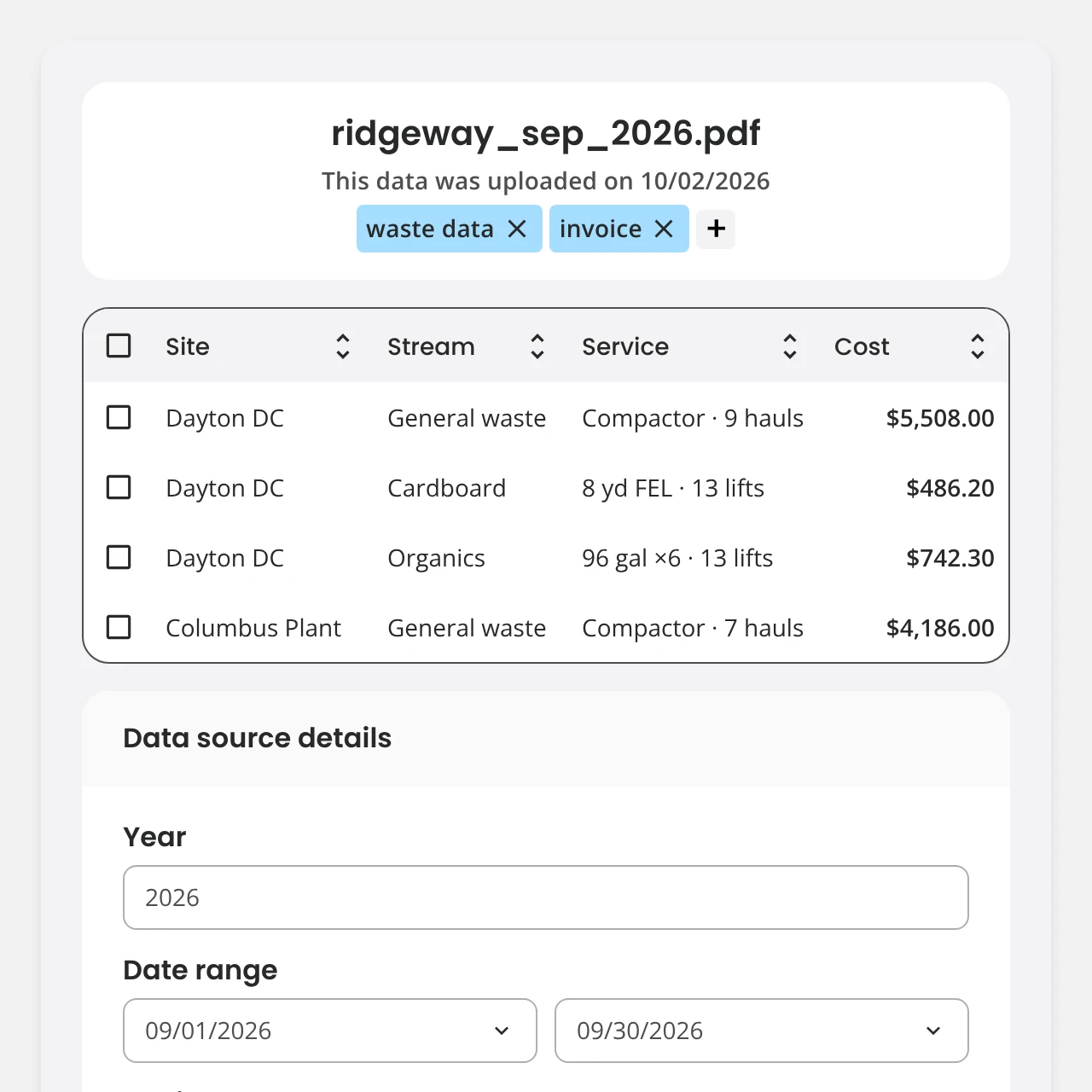Click the Cost column header label
This screenshot has width=1092, height=1092.
pyautogui.click(x=862, y=346)
